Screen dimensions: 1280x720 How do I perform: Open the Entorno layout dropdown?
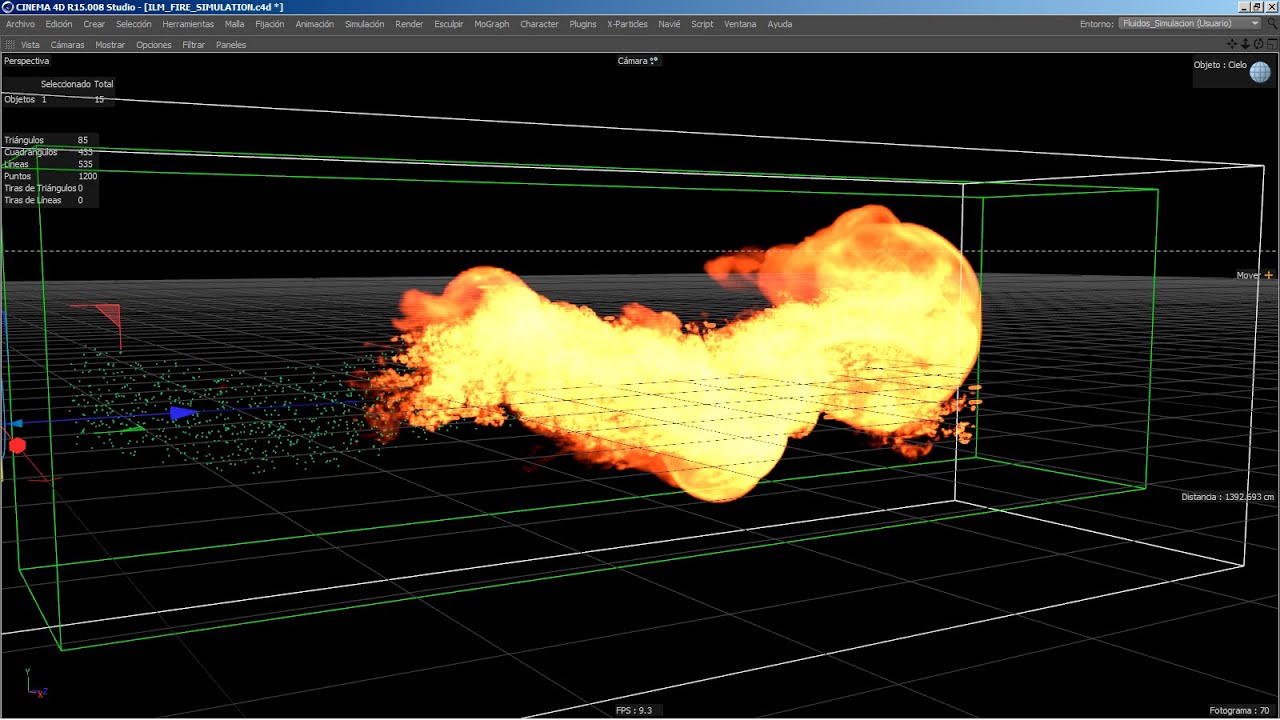[x=1189, y=23]
